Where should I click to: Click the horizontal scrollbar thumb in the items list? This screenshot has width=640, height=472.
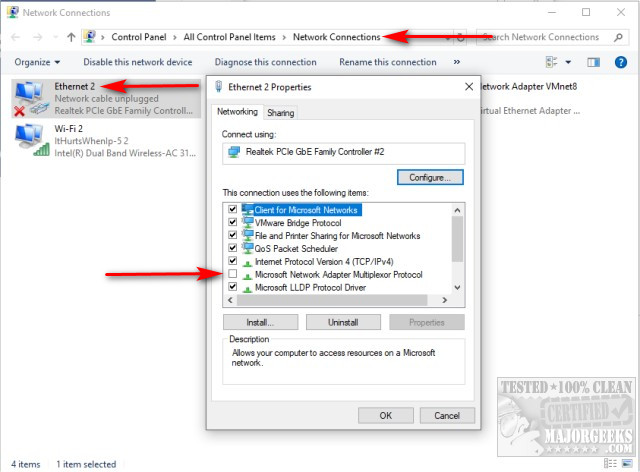tap(332, 300)
